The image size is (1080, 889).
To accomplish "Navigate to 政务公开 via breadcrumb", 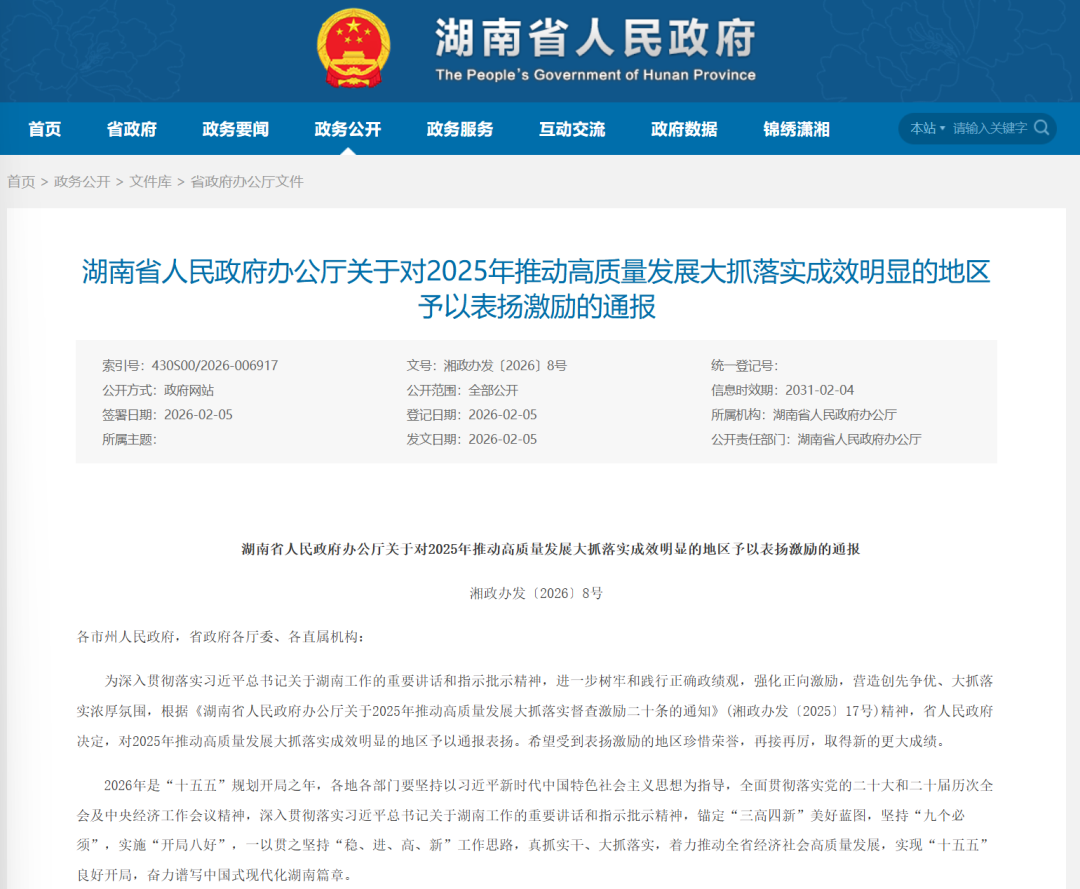I will click(80, 181).
